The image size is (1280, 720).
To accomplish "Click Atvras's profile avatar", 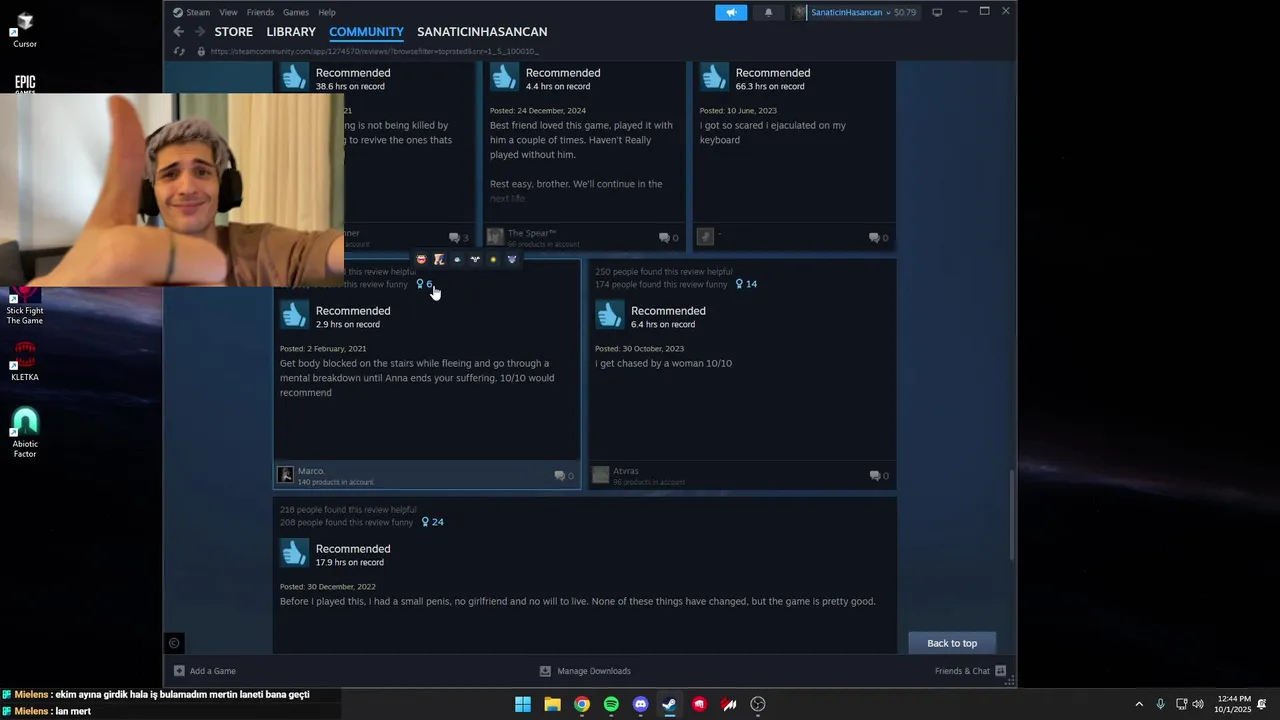I will click(600, 475).
